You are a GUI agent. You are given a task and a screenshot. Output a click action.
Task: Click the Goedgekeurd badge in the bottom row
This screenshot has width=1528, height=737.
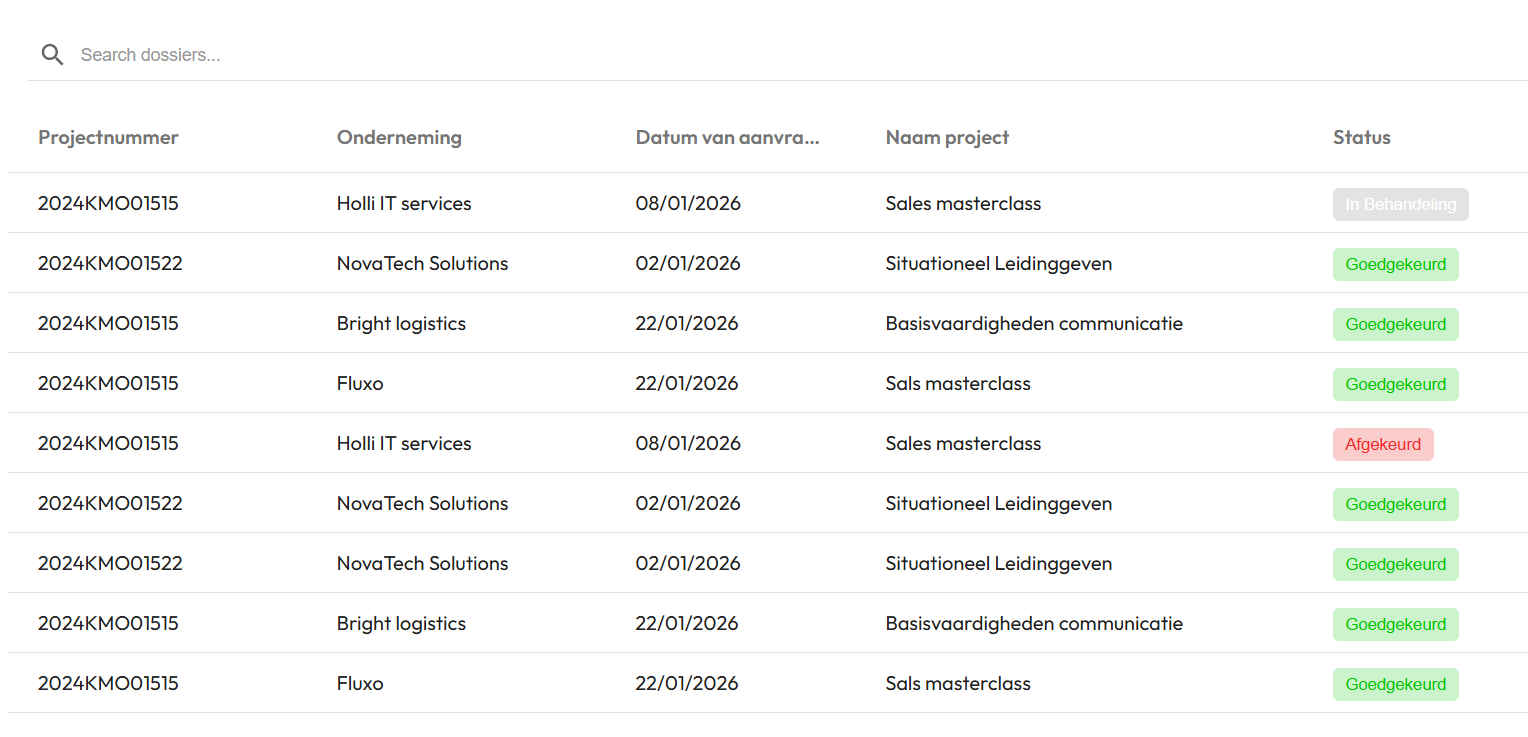[1395, 685]
